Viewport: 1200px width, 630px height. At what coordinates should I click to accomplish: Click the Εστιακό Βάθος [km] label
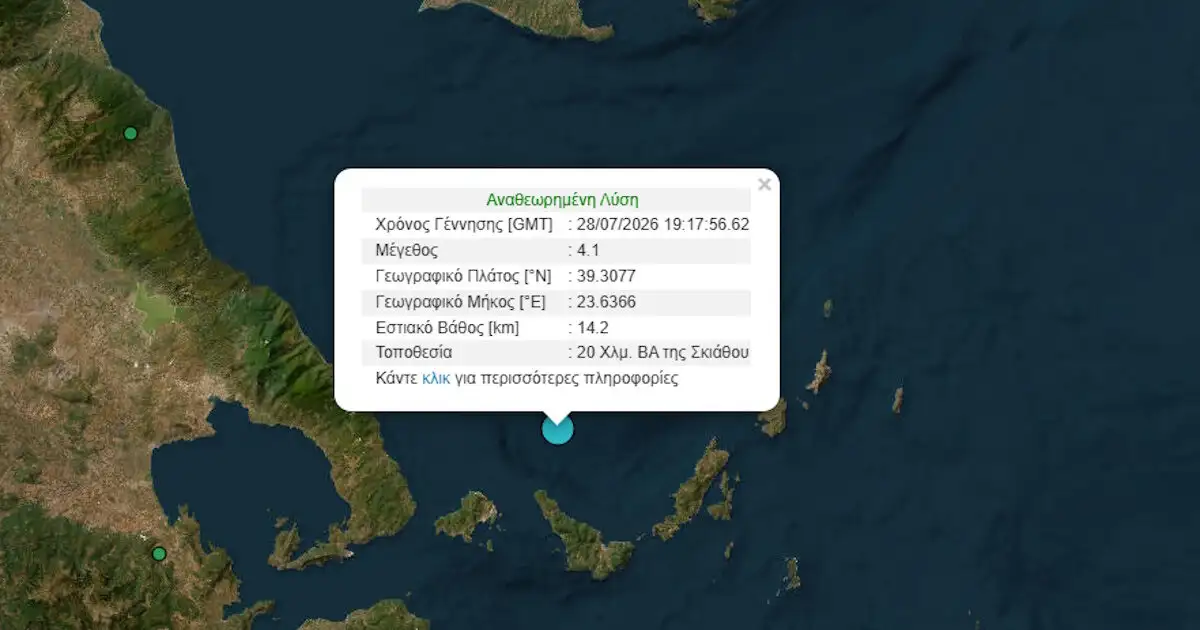[x=447, y=327]
